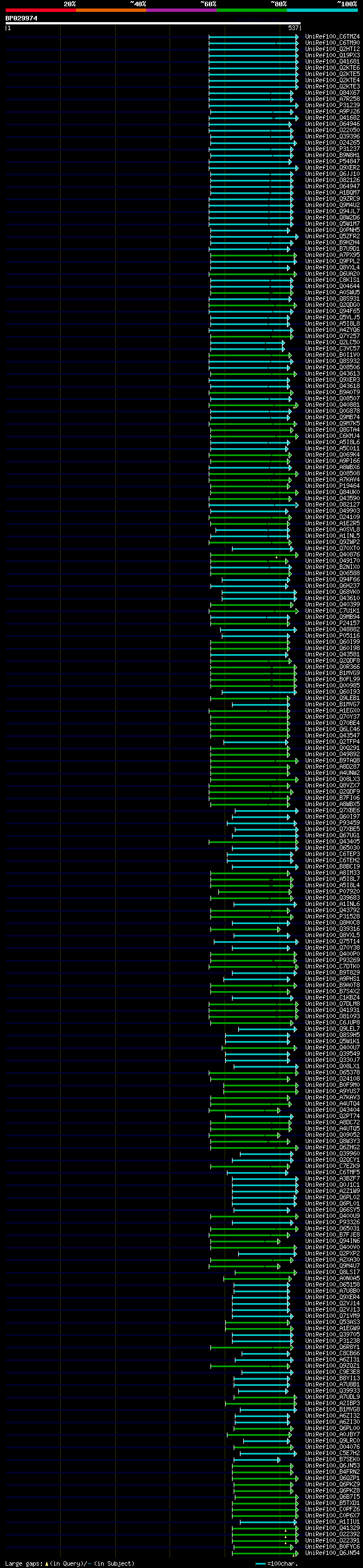Click hit label UniRef100_Q41682

point(332,117)
